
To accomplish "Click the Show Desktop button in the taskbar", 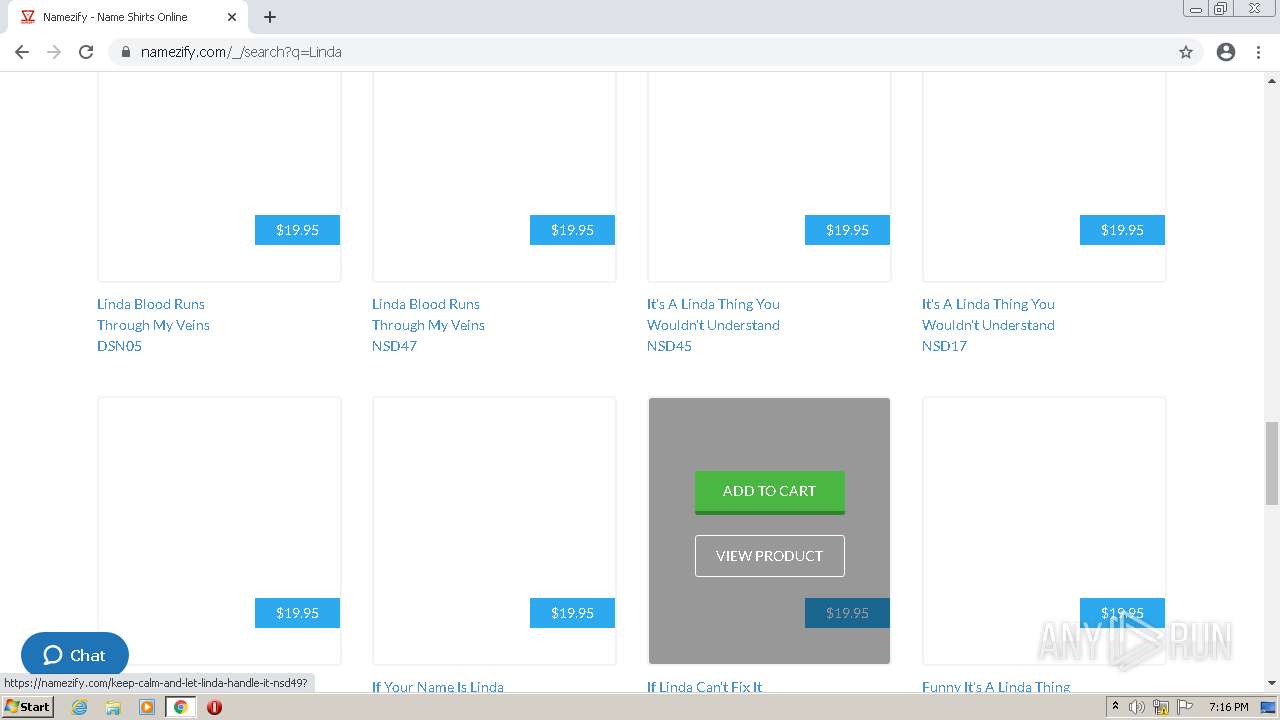I will coord(1269,707).
